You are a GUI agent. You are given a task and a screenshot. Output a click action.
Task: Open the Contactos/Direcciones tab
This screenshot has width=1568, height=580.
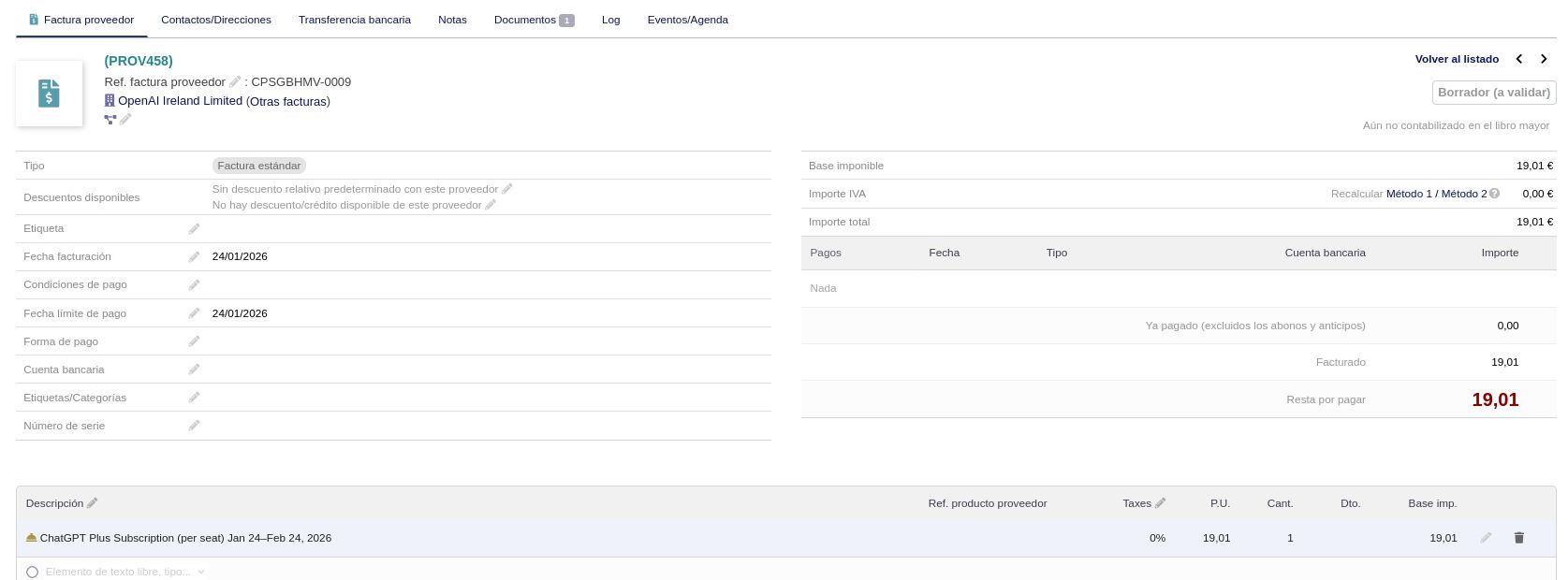(x=216, y=20)
